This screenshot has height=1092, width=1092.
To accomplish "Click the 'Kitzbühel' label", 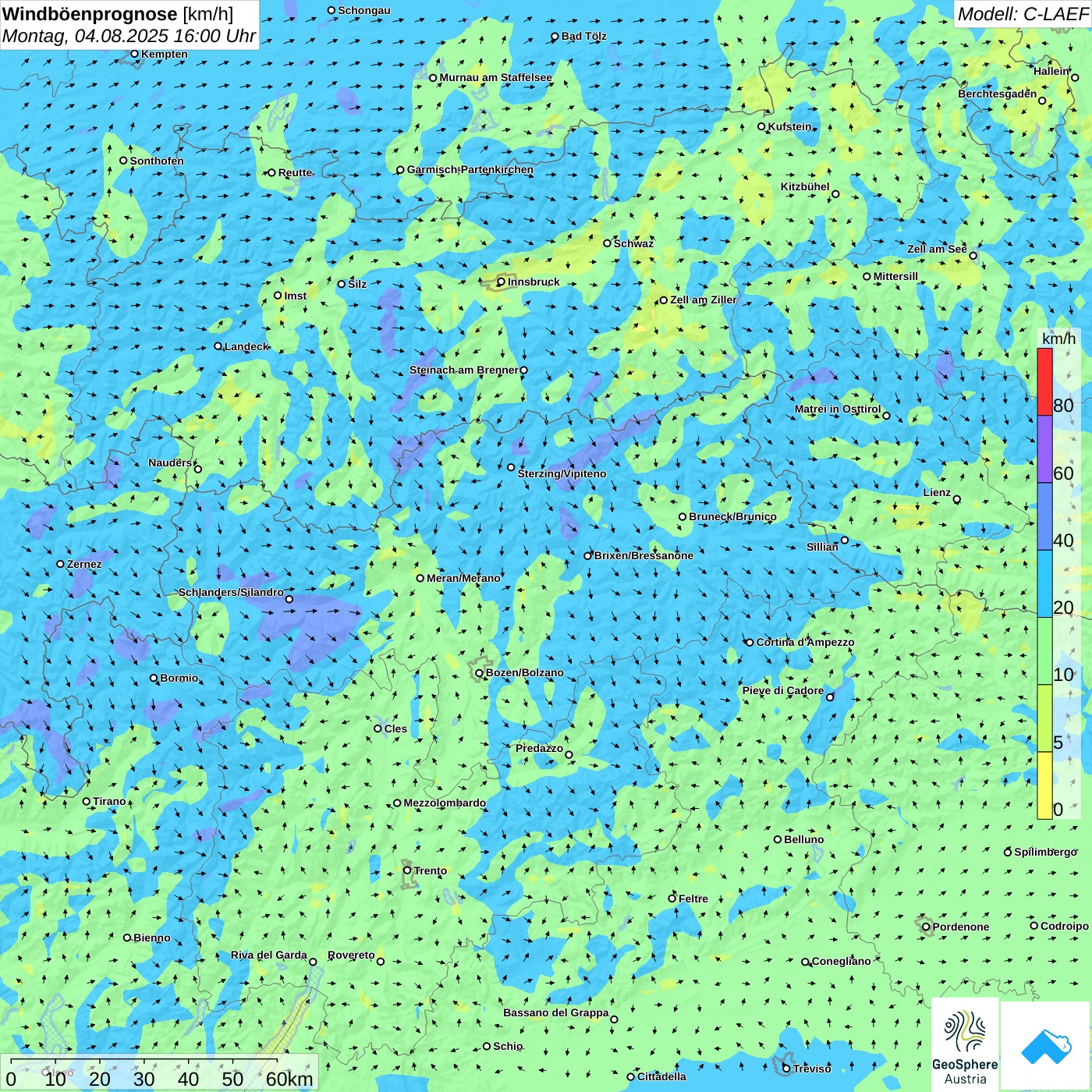I will click(x=805, y=186).
